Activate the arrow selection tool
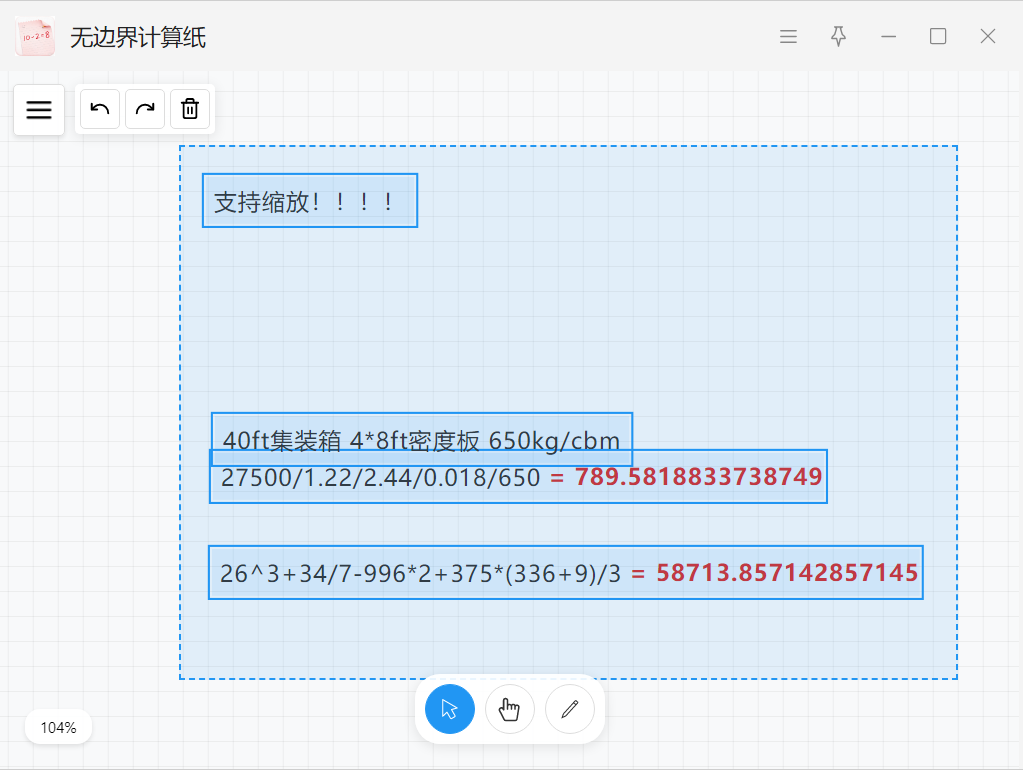Screen dimensions: 1023x770 (x=449, y=709)
